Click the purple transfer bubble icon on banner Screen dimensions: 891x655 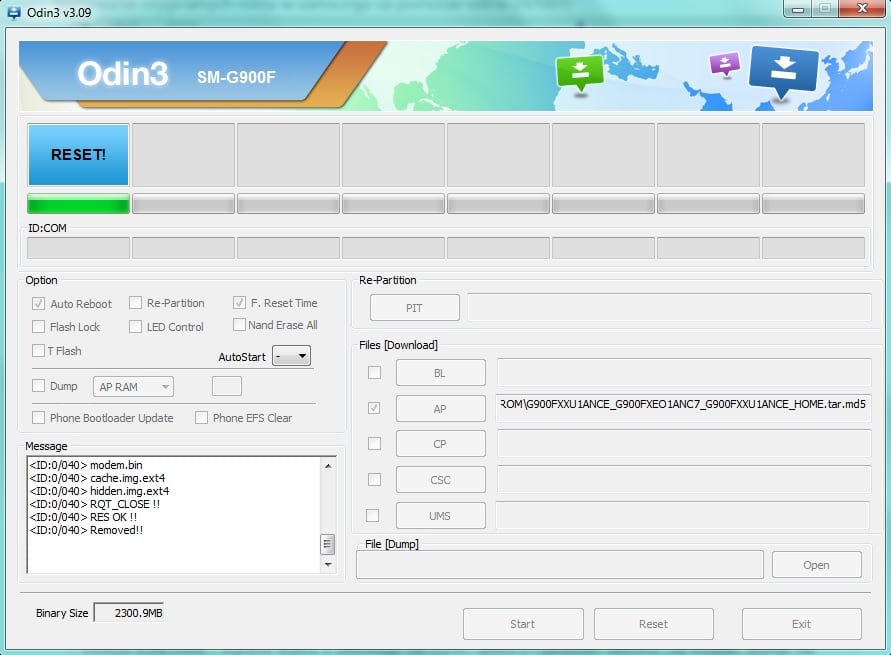[725, 64]
